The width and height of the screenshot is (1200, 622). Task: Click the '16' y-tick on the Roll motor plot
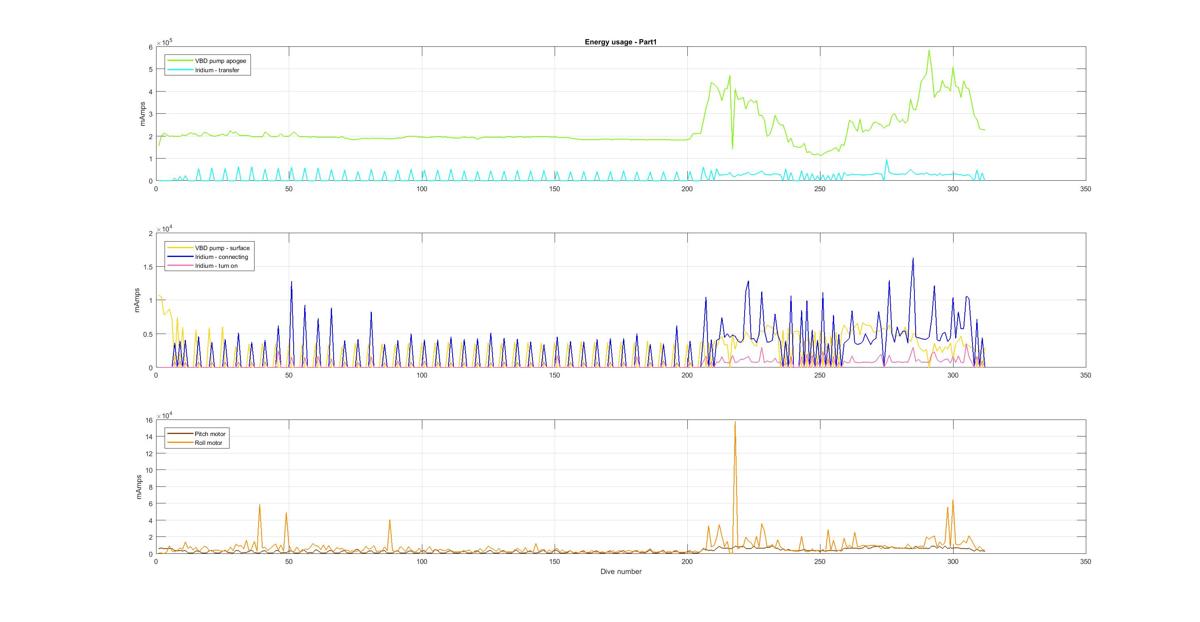tap(148, 421)
